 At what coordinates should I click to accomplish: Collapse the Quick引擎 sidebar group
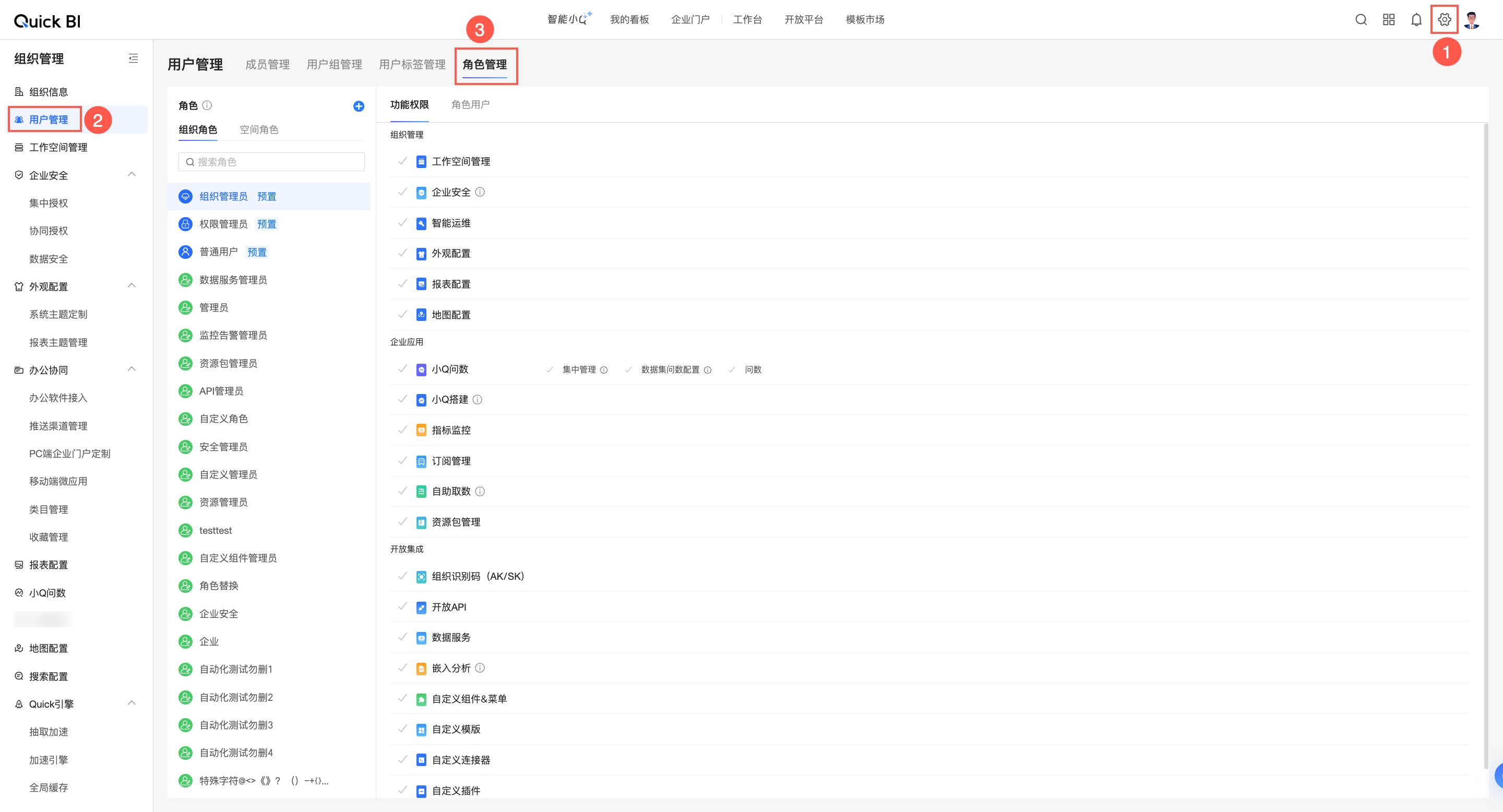(132, 703)
